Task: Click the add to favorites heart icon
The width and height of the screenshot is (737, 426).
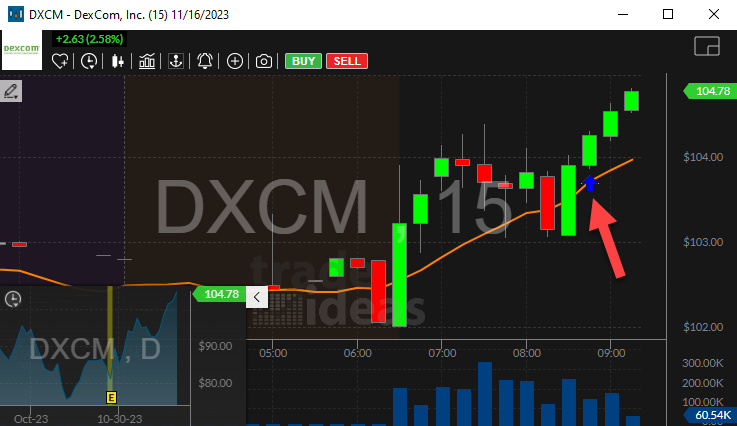Action: click(61, 61)
